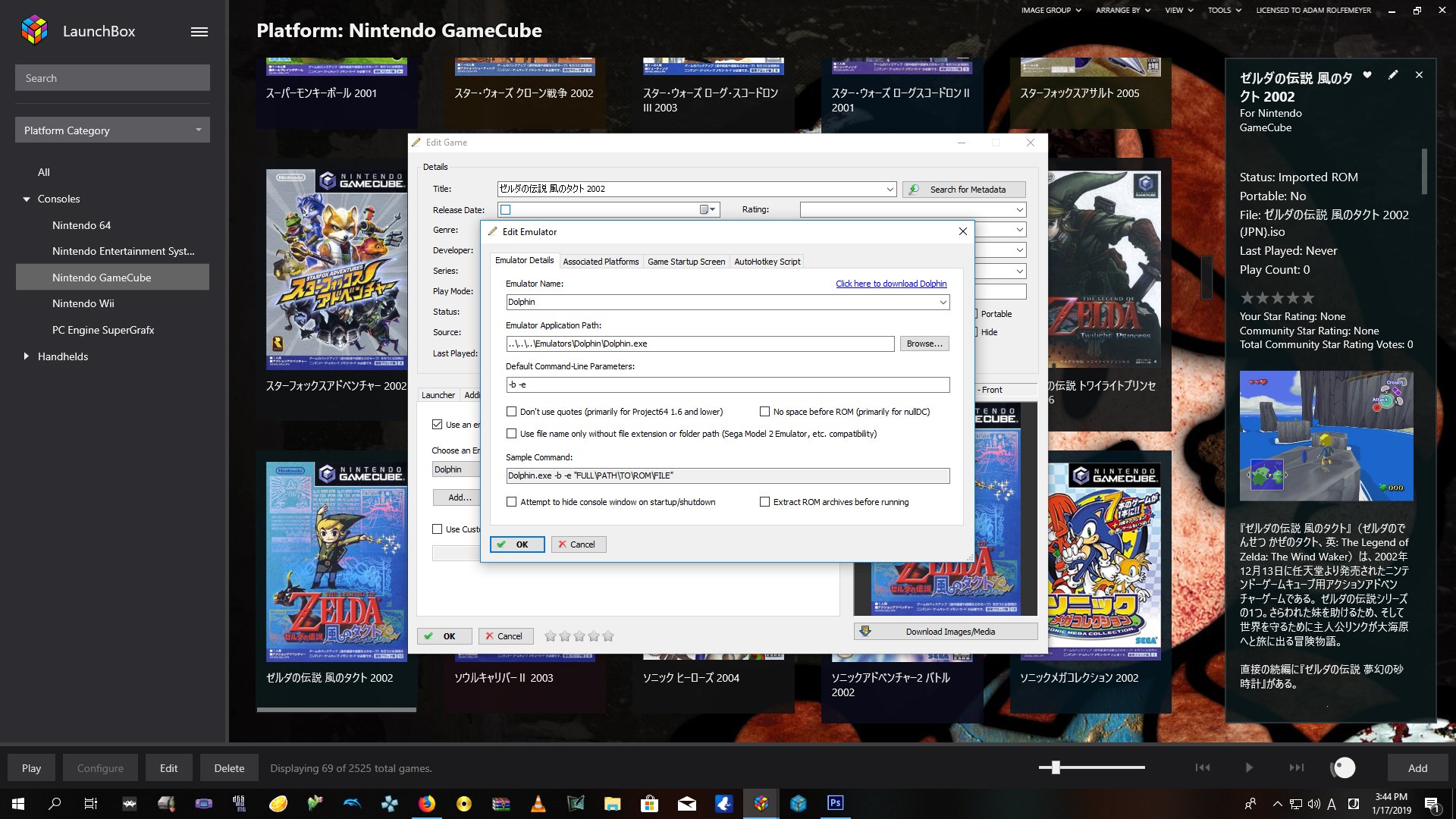Image resolution: width=1456 pixels, height=819 pixels.
Task: Open the View menu dropdown
Action: [x=1179, y=10]
